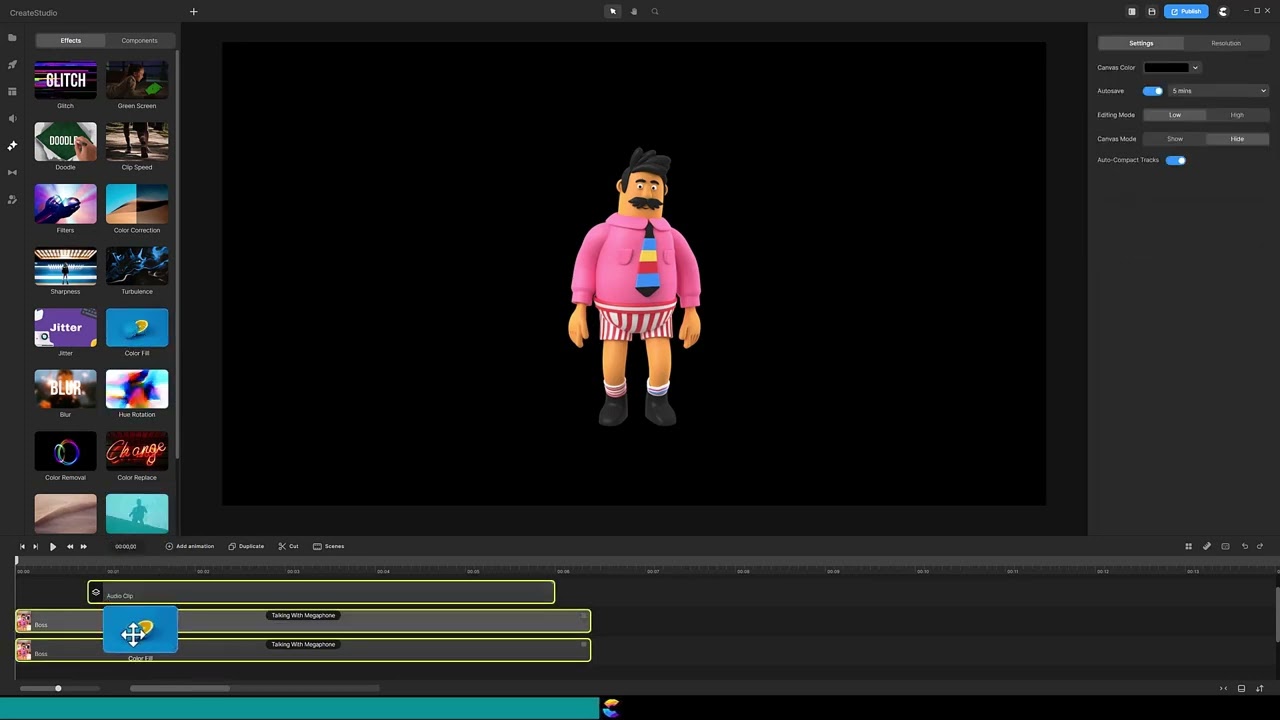Click the save floppy disk icon
Image resolution: width=1280 pixels, height=720 pixels.
click(1151, 12)
